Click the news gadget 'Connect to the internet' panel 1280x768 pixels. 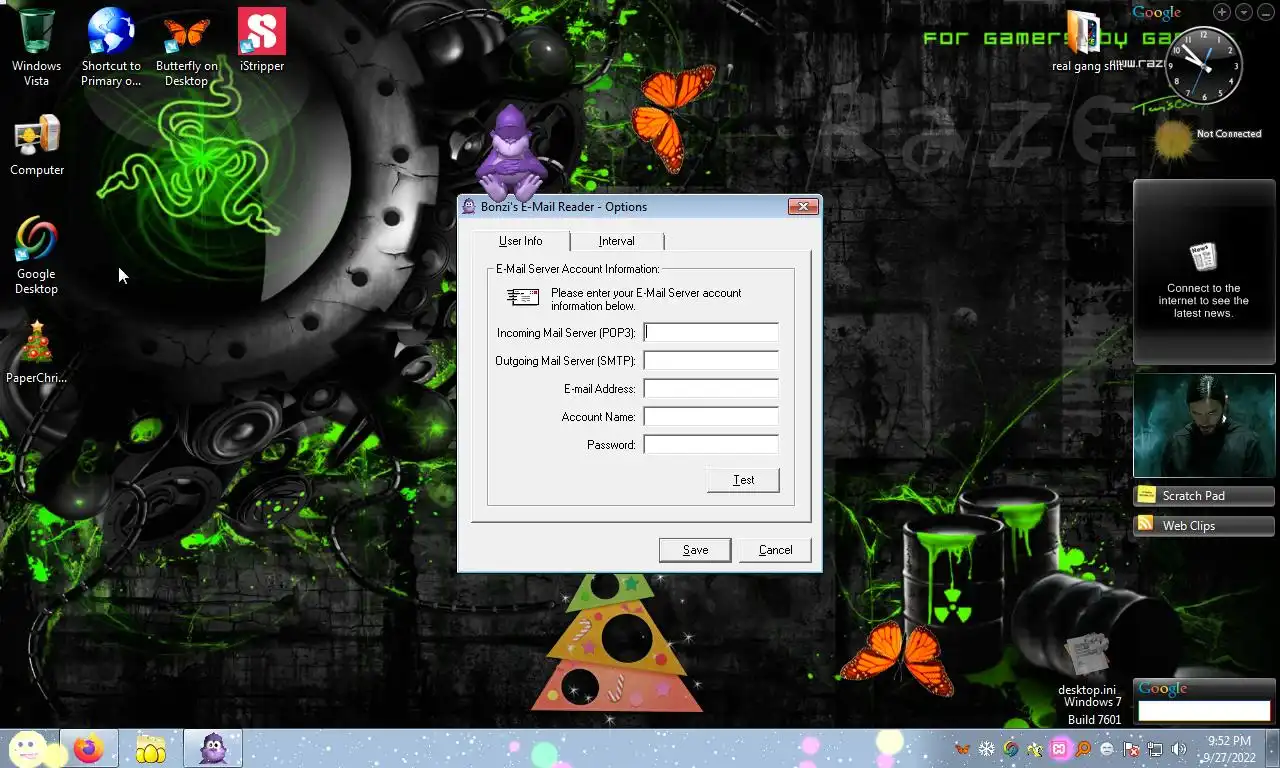(1204, 272)
